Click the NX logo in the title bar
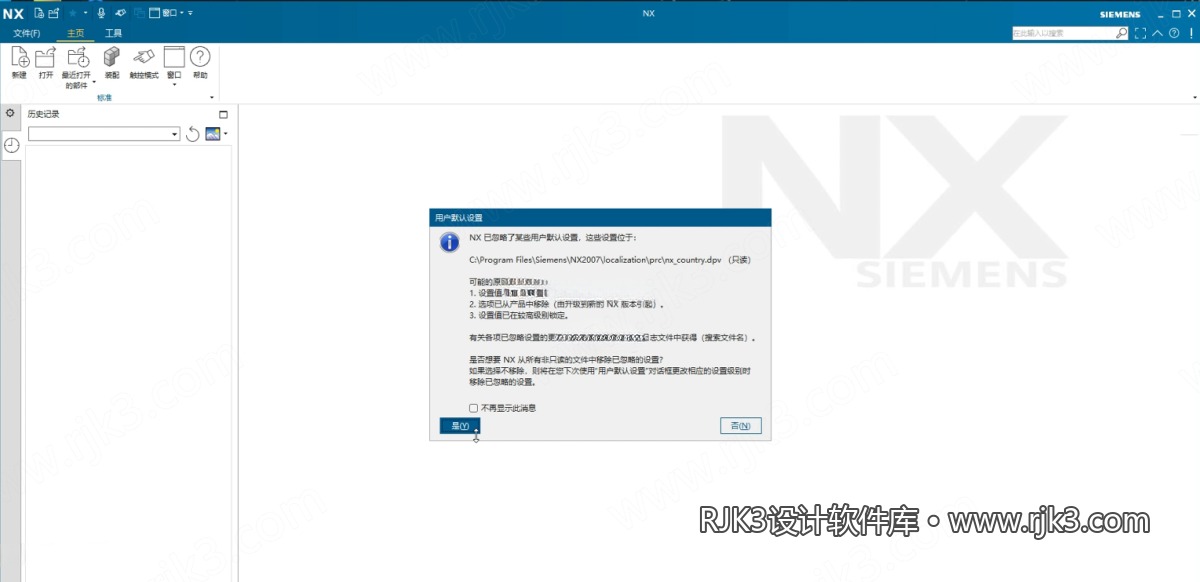Screen dimensions: 1200x582 (x=13, y=14)
